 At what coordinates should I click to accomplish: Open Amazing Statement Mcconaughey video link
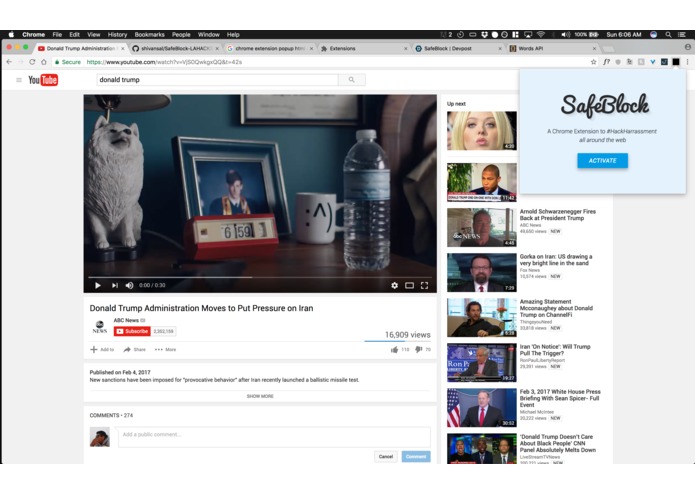tap(556, 308)
